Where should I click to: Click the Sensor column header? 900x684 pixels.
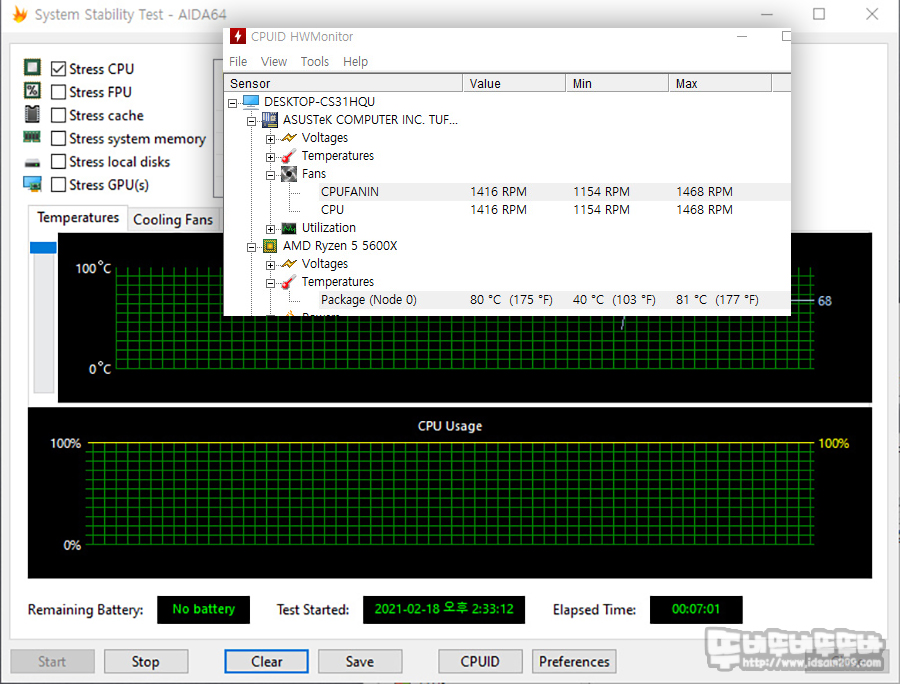pyautogui.click(x=343, y=83)
